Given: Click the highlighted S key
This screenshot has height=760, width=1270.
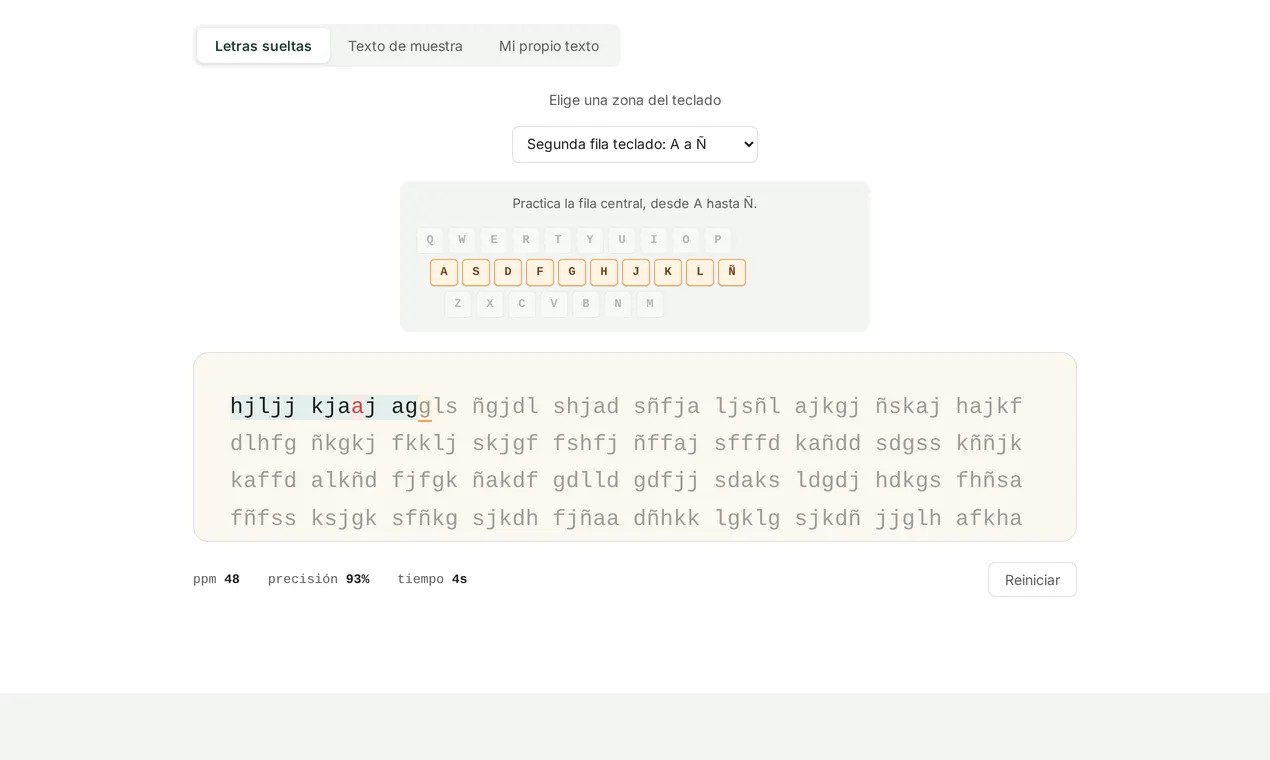Looking at the screenshot, I should (x=476, y=272).
